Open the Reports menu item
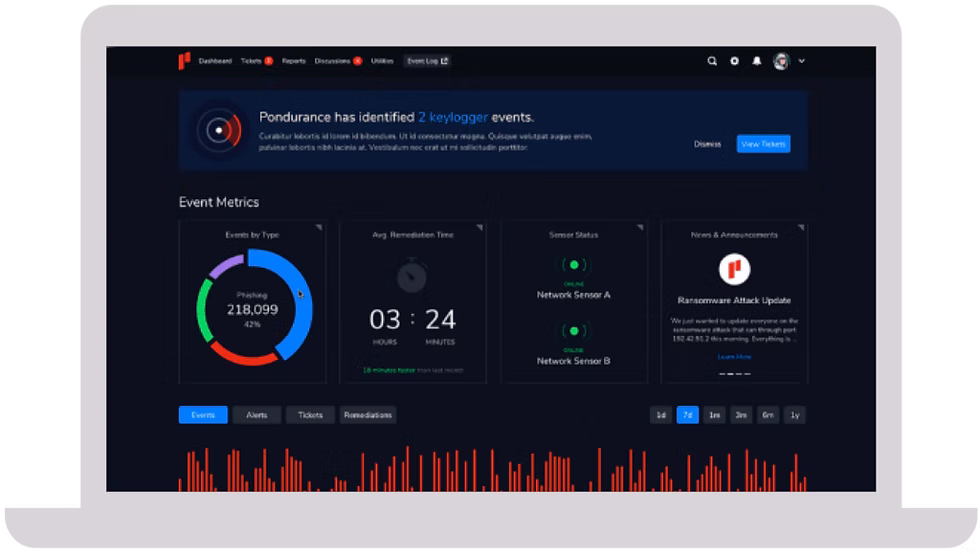The image size is (980, 554). click(293, 61)
